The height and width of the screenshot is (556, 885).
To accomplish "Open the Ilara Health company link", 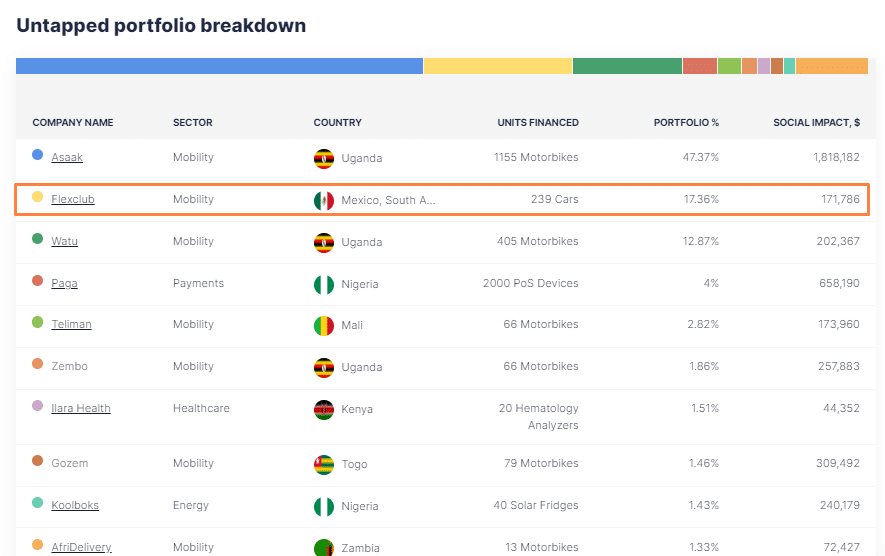I will click(x=81, y=408).
